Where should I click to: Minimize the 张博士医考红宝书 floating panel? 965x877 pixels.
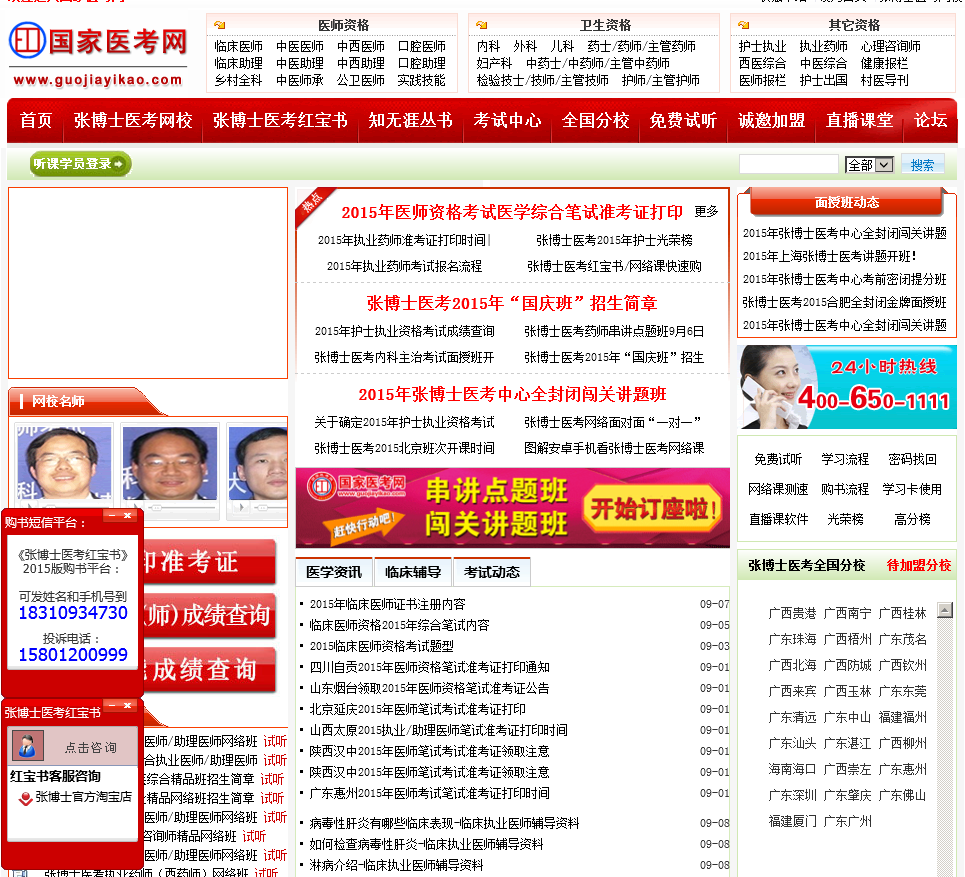(112, 705)
